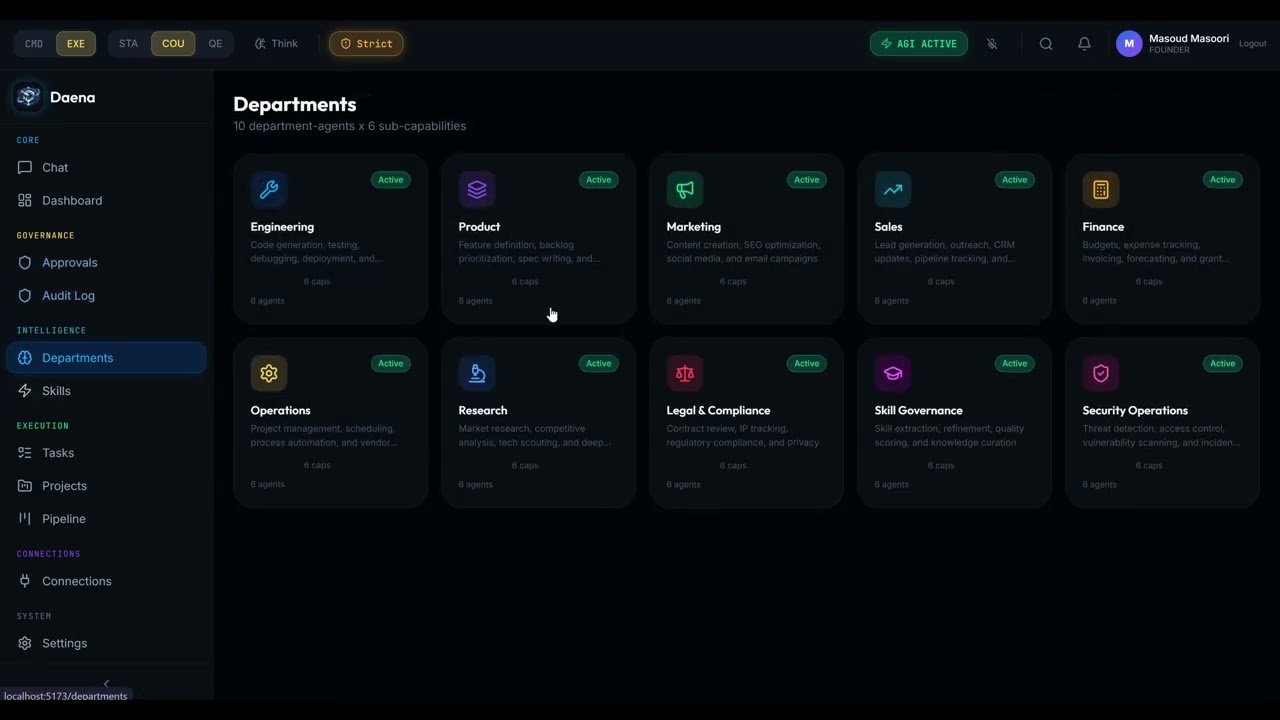This screenshot has width=1280, height=720.
Task: Click the Settings gear icon in sidebar
Action: pos(25,643)
